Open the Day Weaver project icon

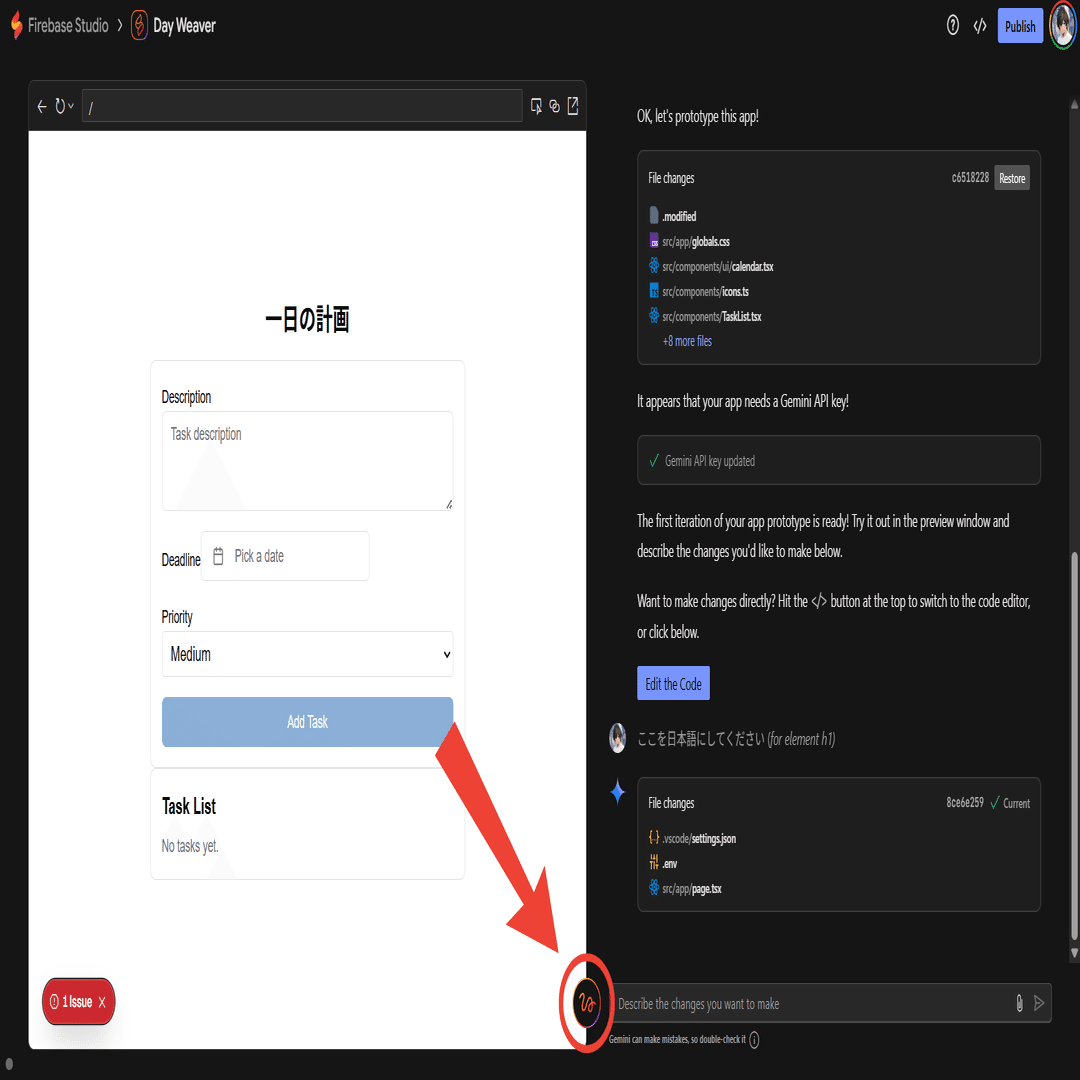point(139,25)
